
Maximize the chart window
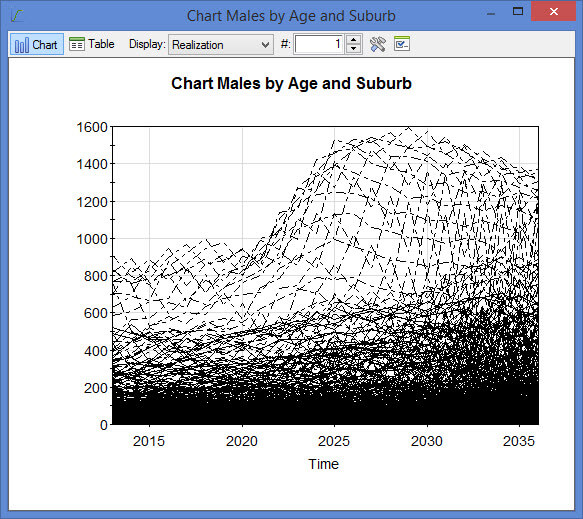[x=518, y=11]
